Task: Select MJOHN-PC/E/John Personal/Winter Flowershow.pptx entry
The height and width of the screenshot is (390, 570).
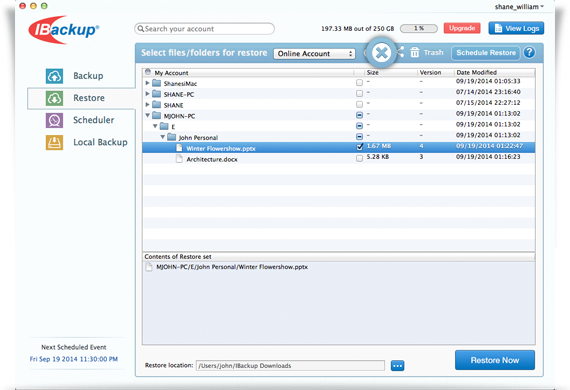Action: 232,267
